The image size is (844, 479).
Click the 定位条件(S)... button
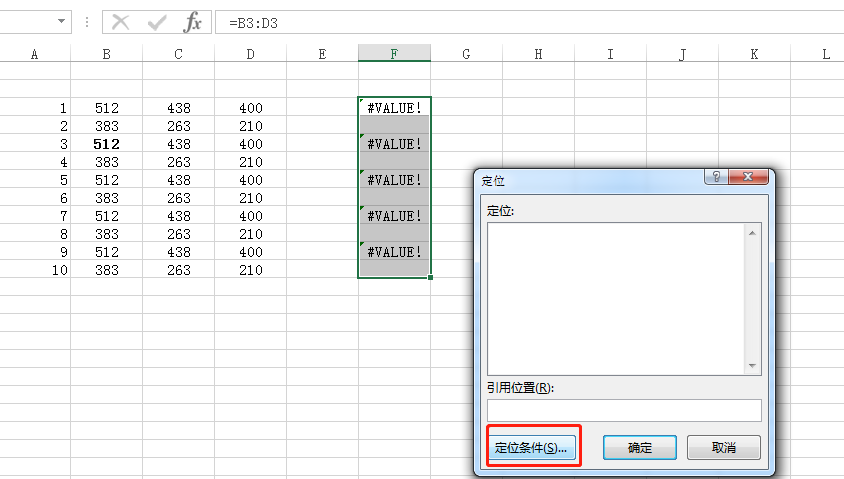coord(531,447)
